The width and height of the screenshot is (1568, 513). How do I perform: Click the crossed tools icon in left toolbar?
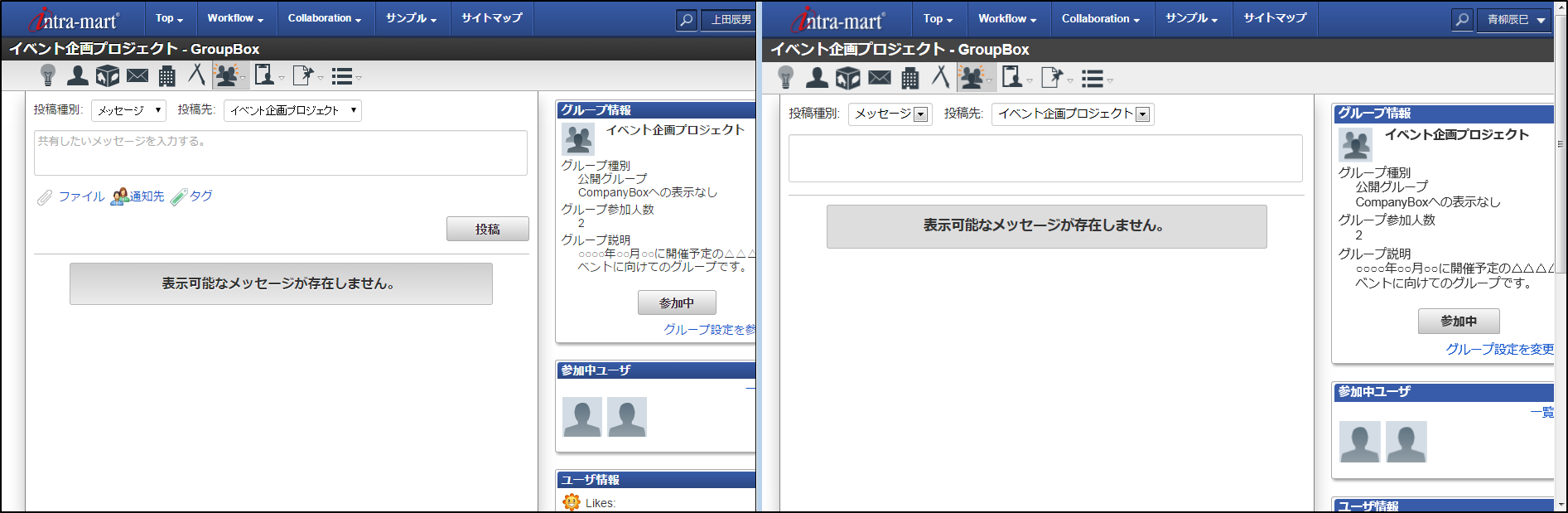(x=196, y=75)
